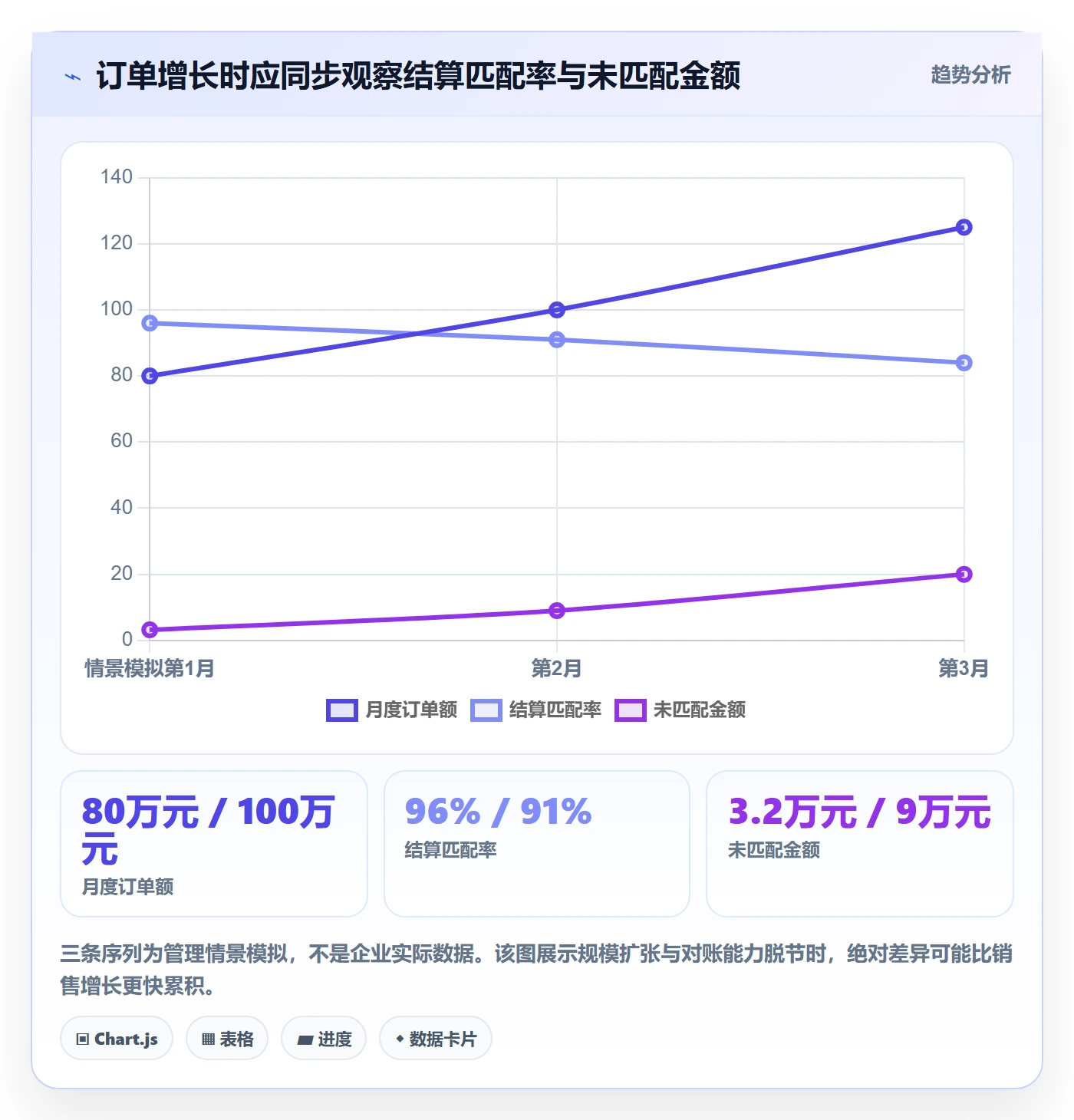The image size is (1074, 1120).
Task: Select the 月度订单额 data point at 第3月
Action: [x=964, y=227]
